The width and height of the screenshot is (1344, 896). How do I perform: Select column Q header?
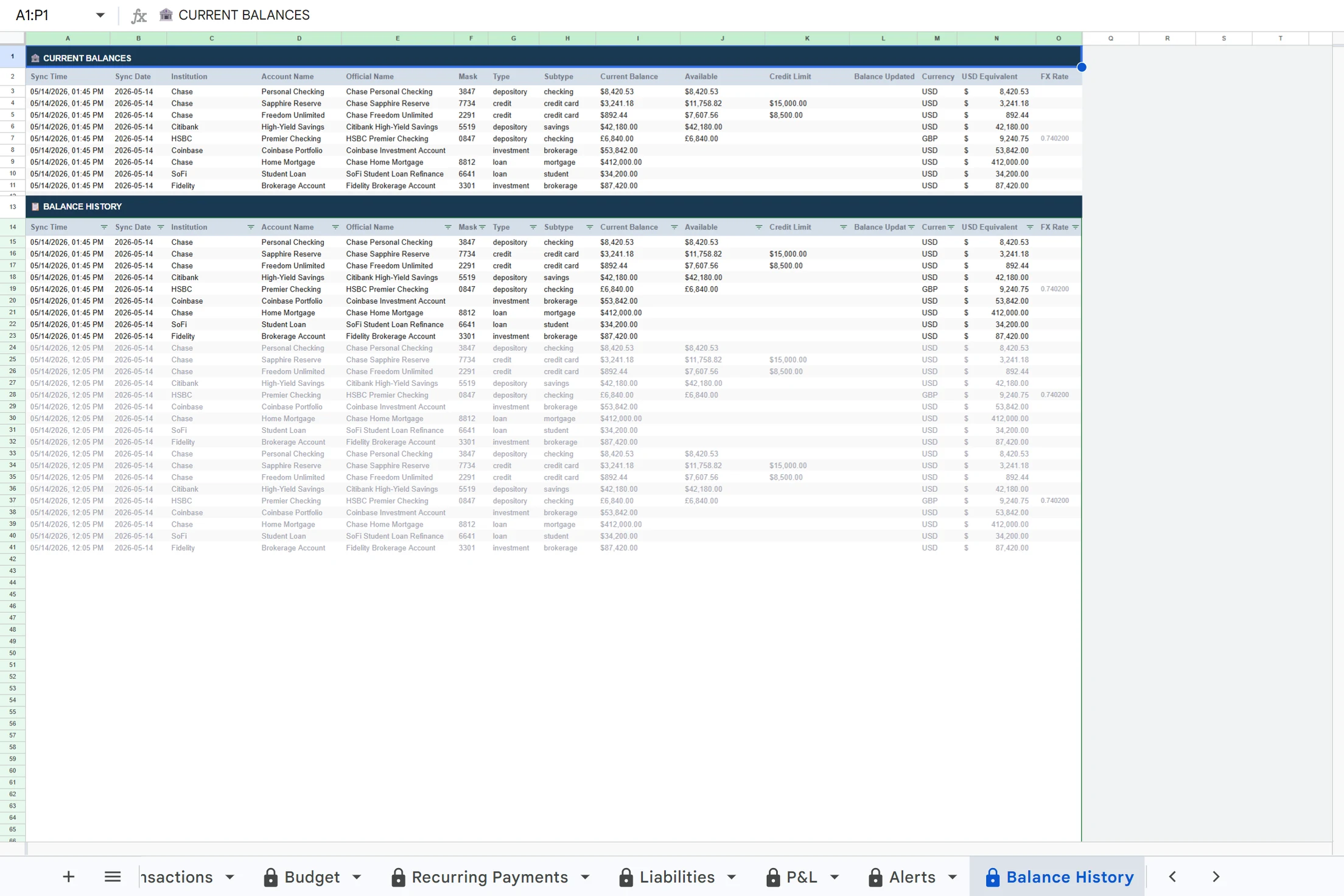point(1110,38)
